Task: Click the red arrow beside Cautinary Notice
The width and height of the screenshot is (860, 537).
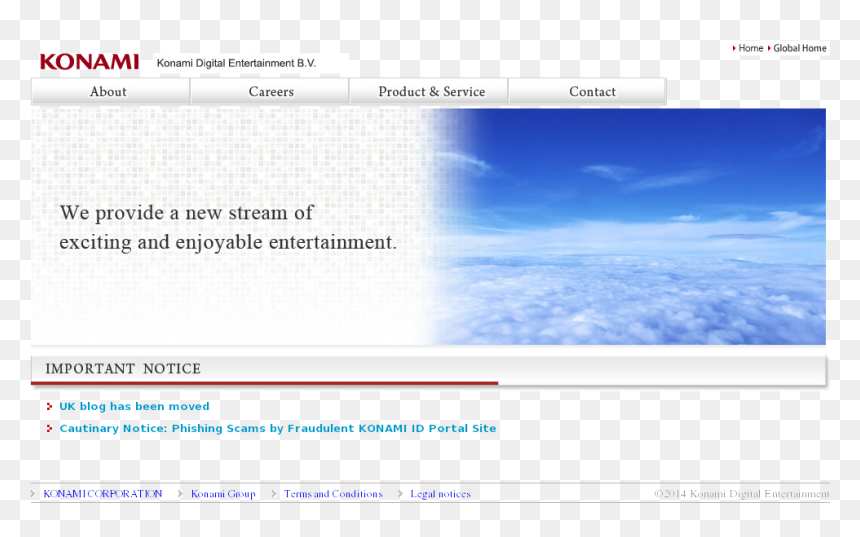Action: [x=49, y=428]
